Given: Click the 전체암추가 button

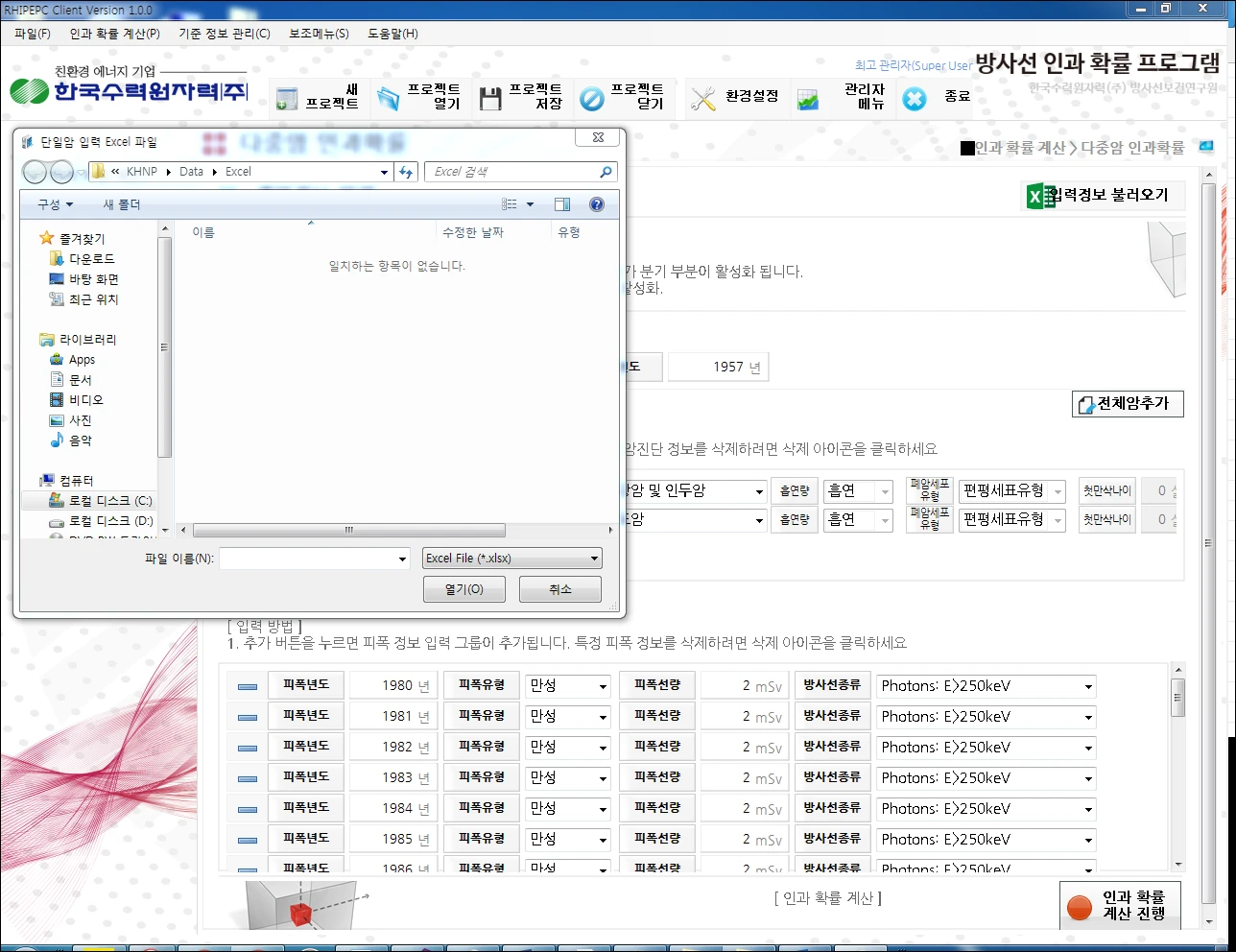Looking at the screenshot, I should pos(1128,404).
